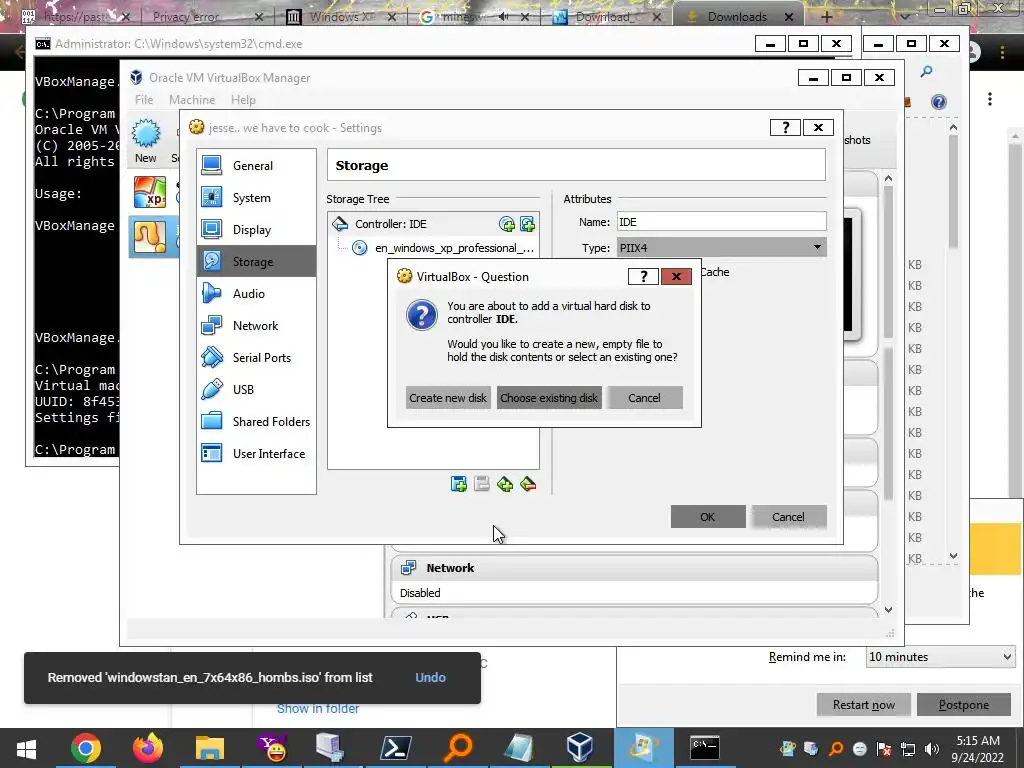Viewport: 1024px width, 768px height.
Task: Click the Show in folder link
Action: point(318,709)
